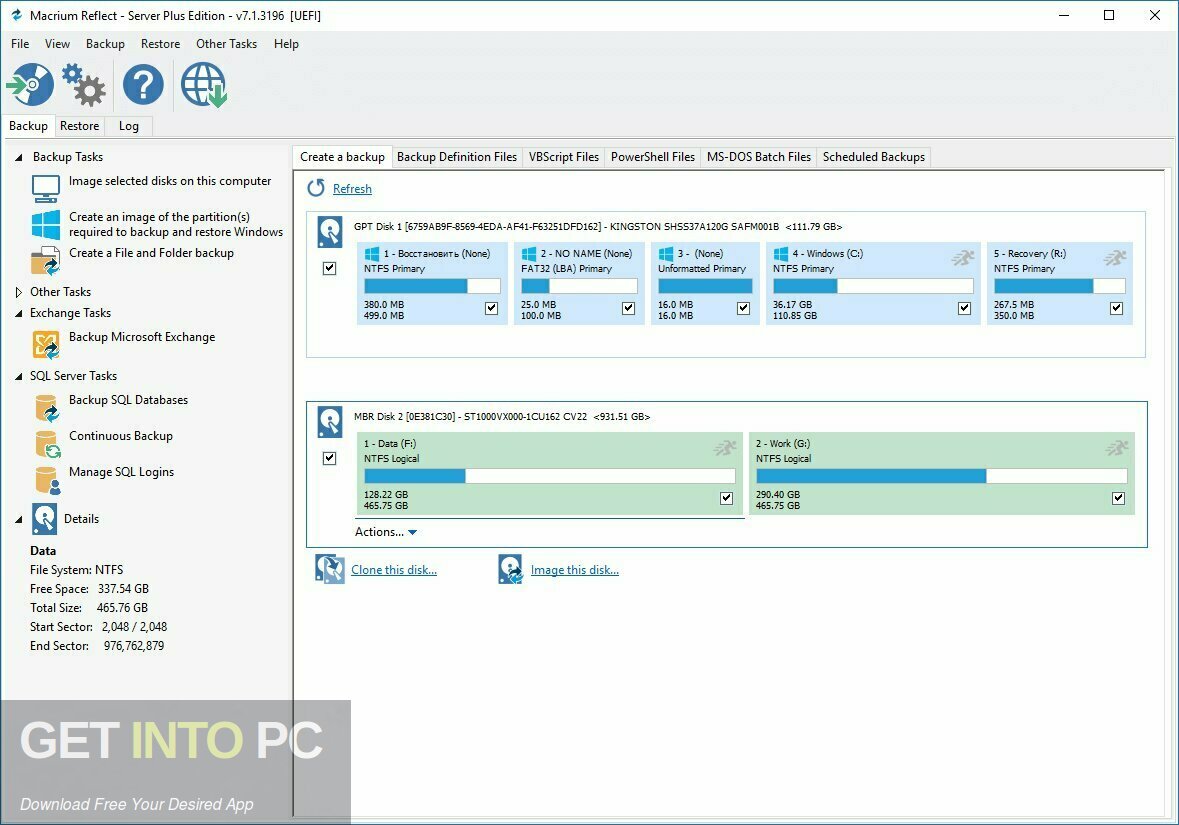Click the create rescue media disc icon
1179x825 pixels.
[x=31, y=84]
